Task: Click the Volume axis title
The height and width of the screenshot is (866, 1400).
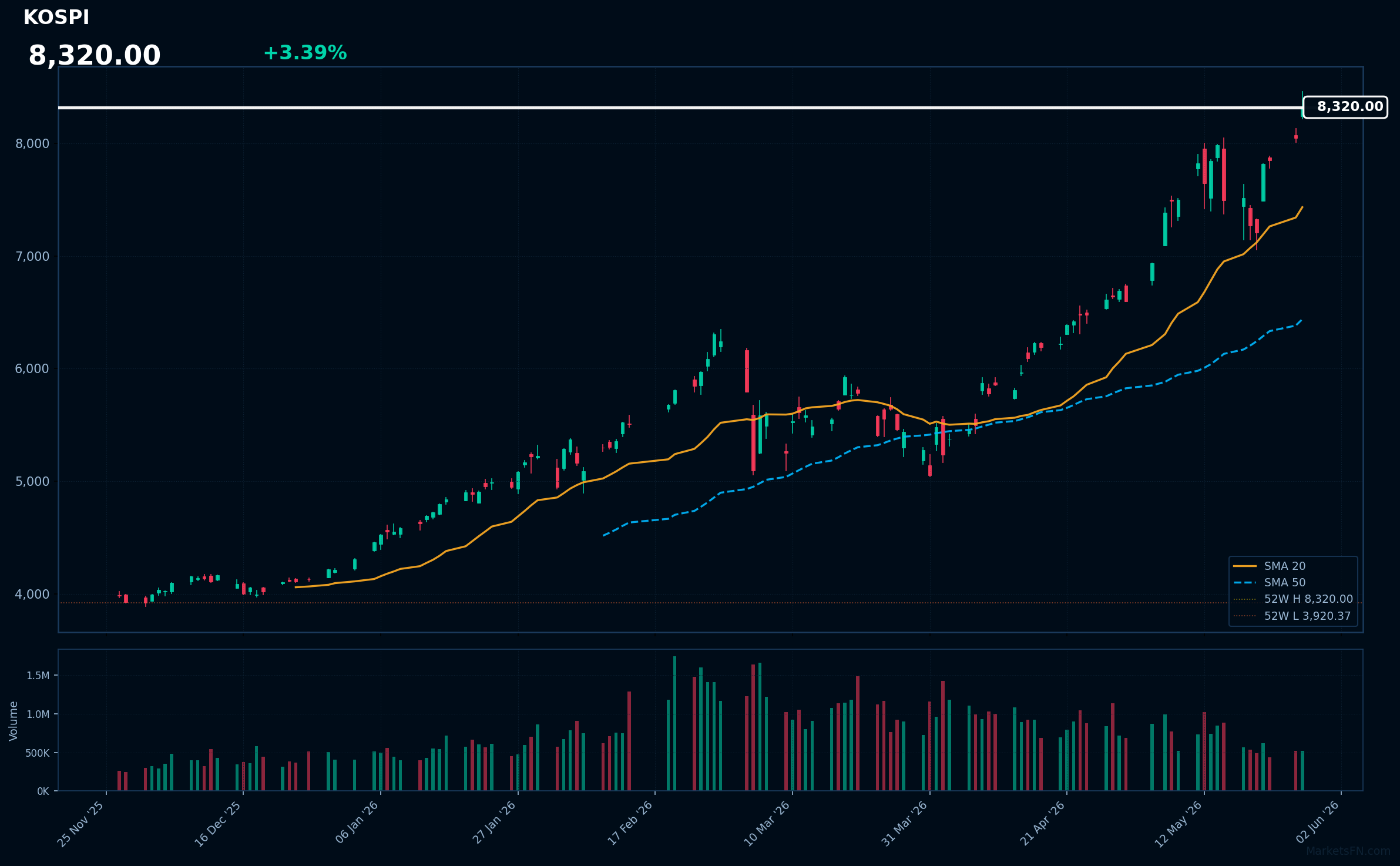Action: [x=14, y=721]
